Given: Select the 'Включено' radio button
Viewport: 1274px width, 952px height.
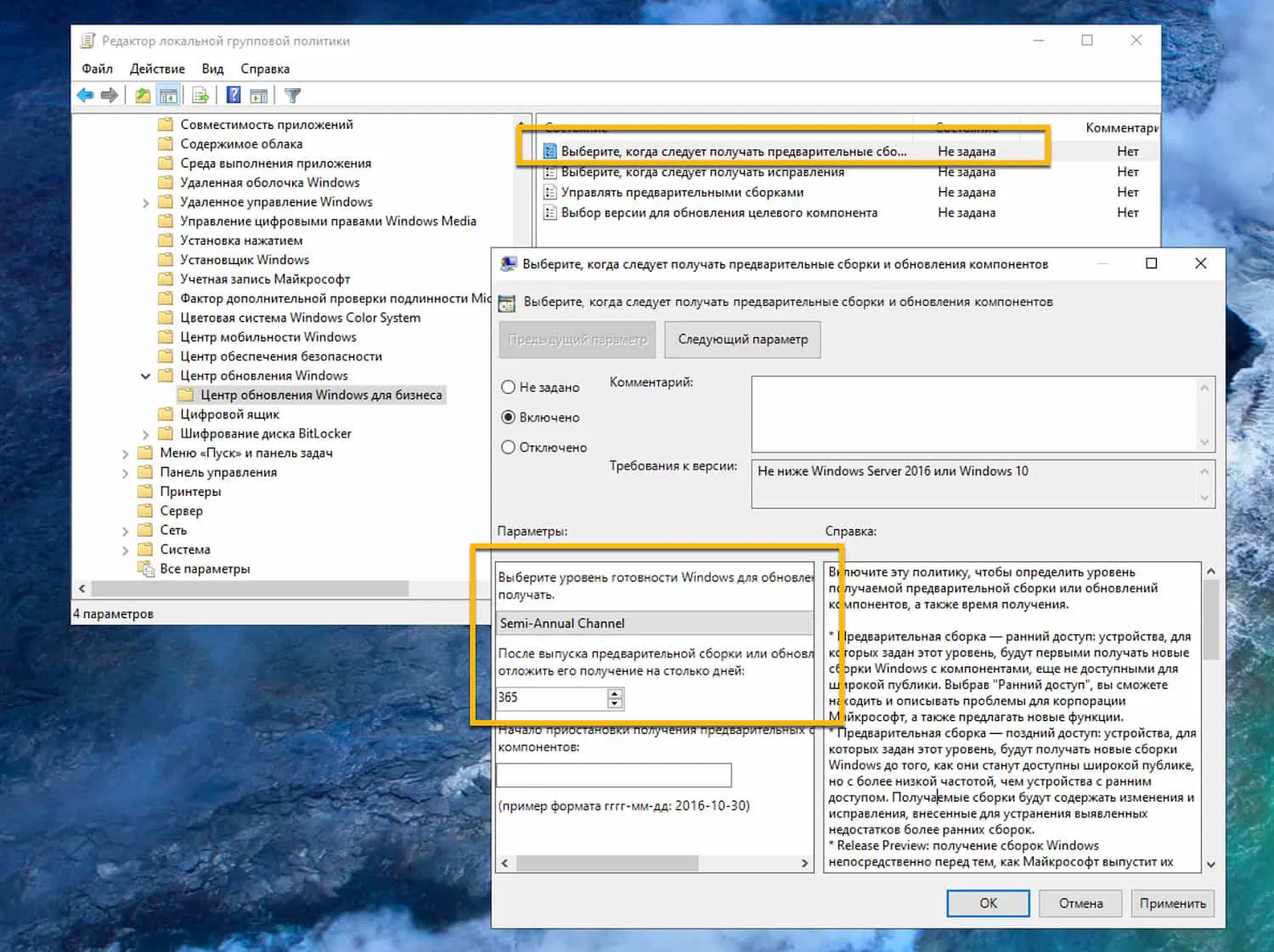Looking at the screenshot, I should [508, 417].
